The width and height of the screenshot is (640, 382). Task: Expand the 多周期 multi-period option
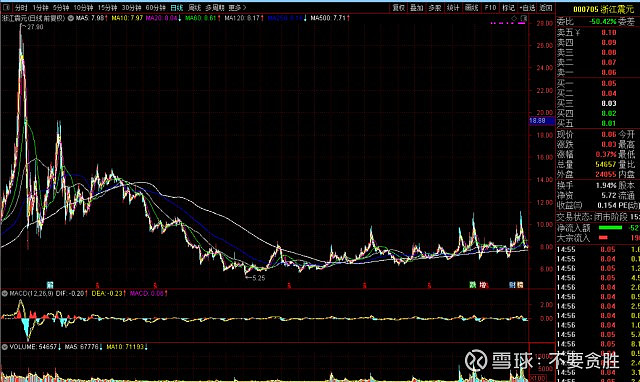pyautogui.click(x=215, y=8)
